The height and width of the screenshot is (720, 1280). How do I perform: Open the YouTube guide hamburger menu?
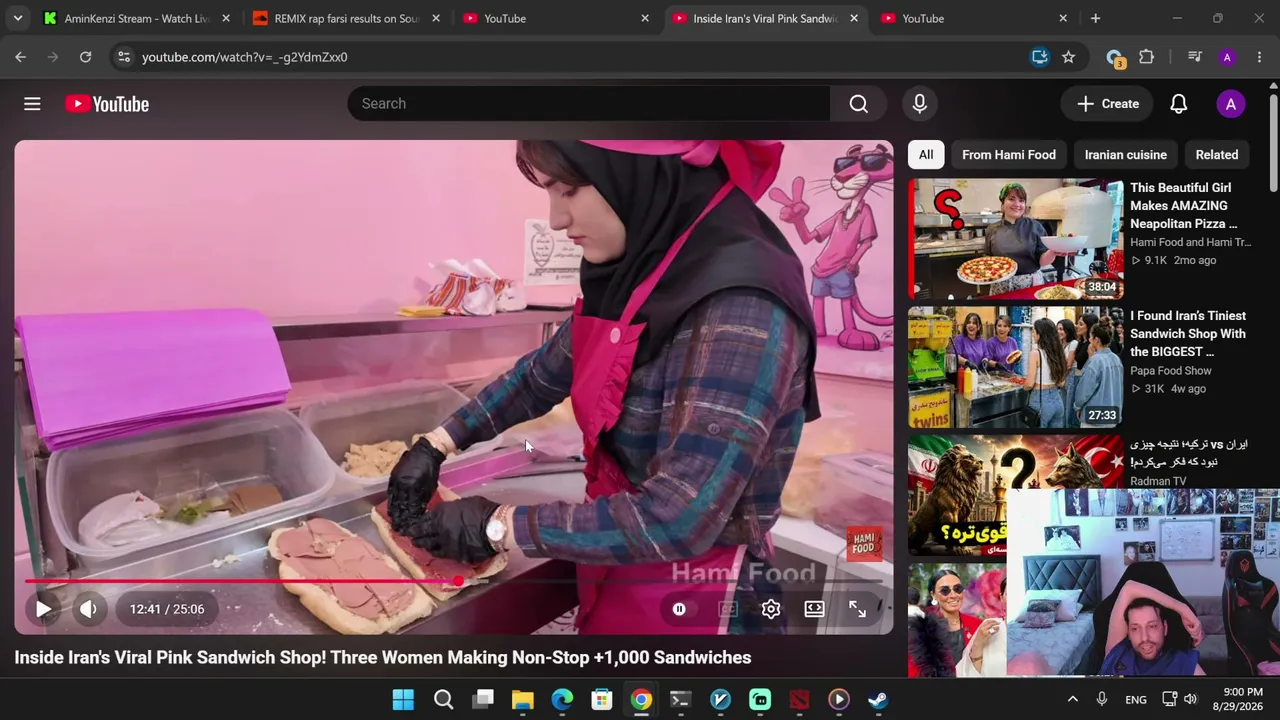pyautogui.click(x=32, y=104)
